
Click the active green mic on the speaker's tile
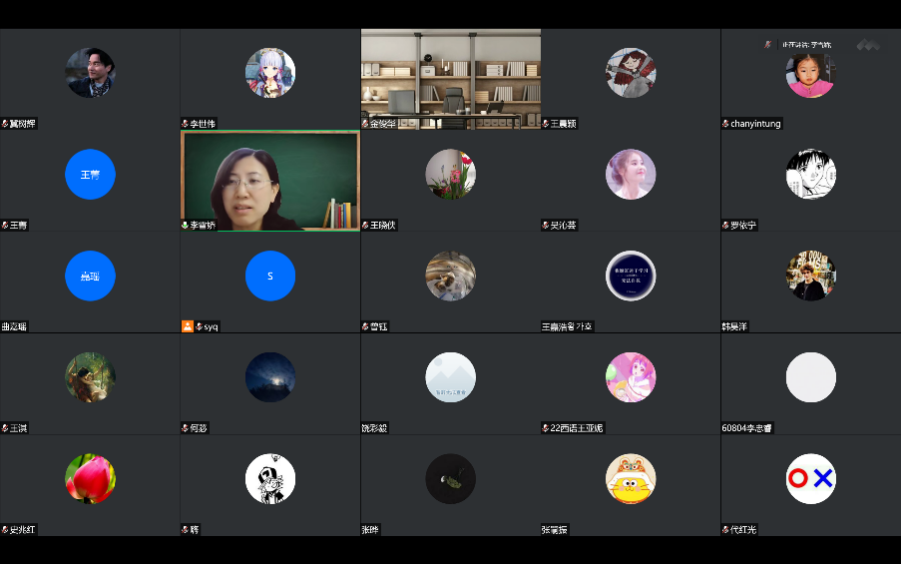(185, 225)
